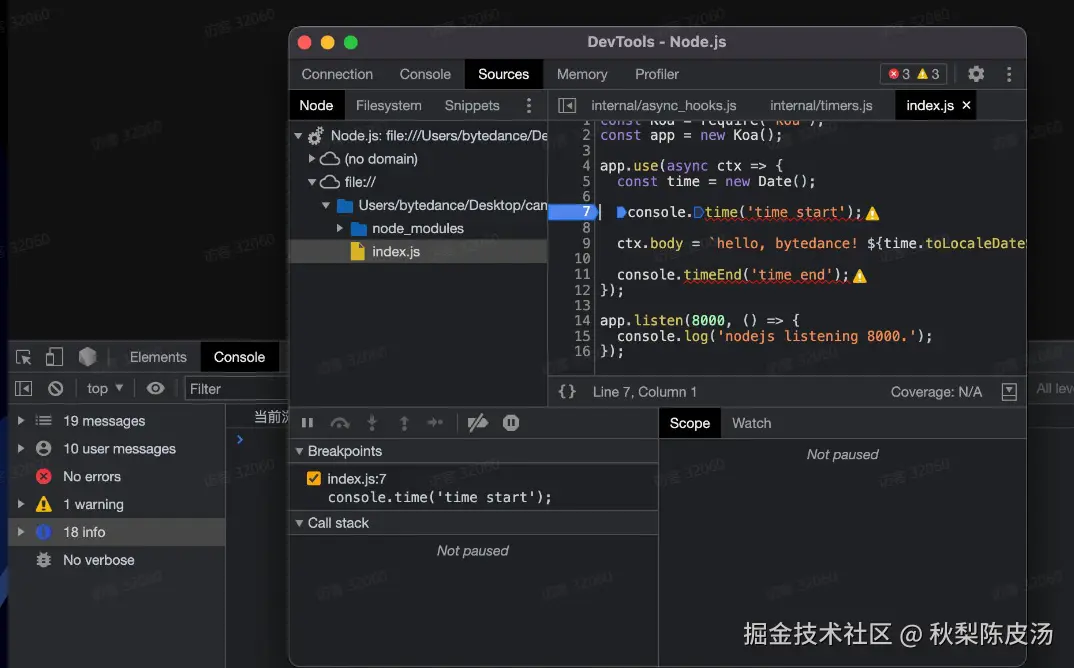The image size is (1074, 668).
Task: Click the console Filter input field
Action: [235, 388]
